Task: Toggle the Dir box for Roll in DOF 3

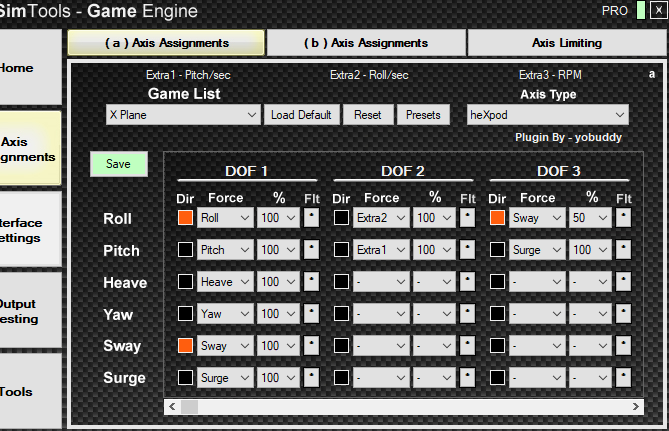Action: 497,217
